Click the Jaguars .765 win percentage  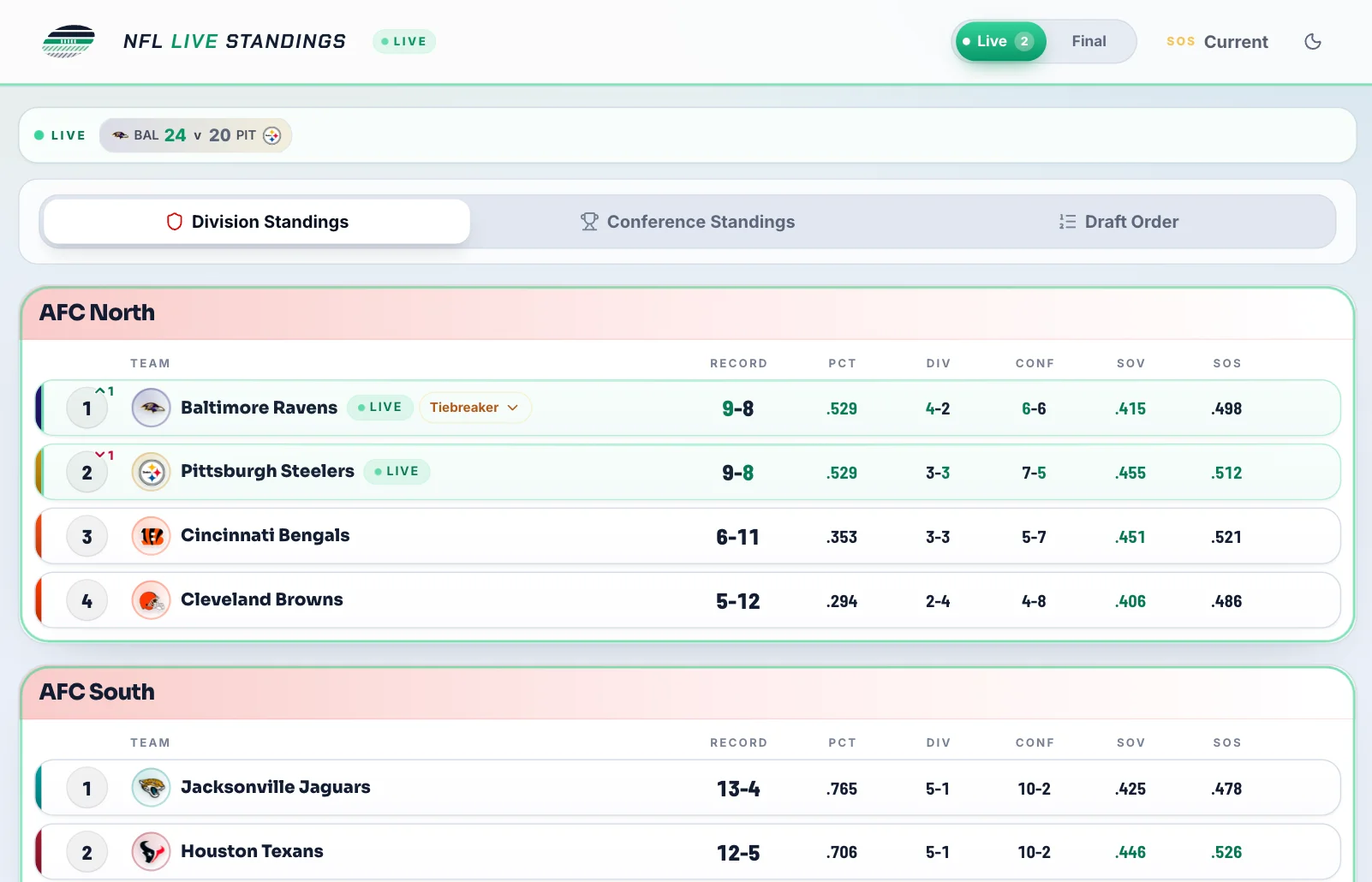click(842, 789)
